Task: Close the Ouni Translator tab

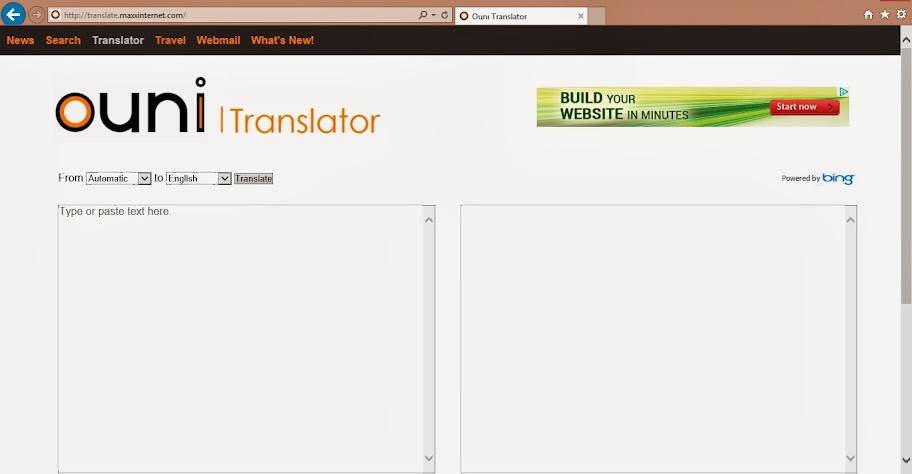Action: coord(580,16)
